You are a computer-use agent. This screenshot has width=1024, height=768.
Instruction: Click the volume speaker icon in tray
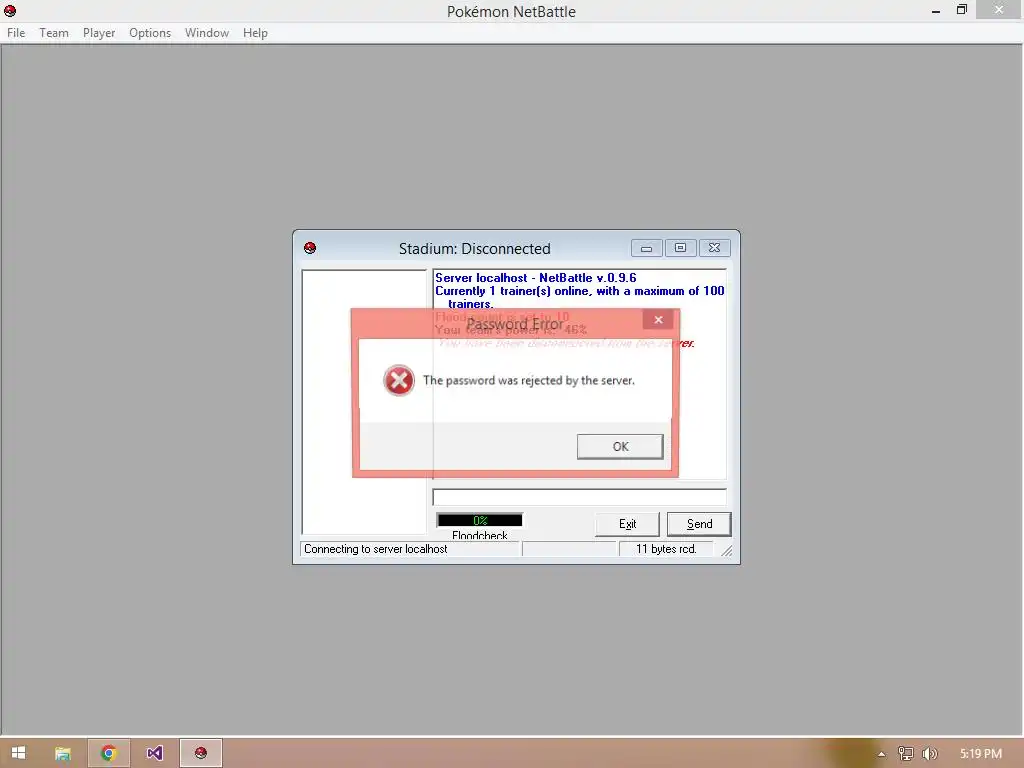pos(929,754)
